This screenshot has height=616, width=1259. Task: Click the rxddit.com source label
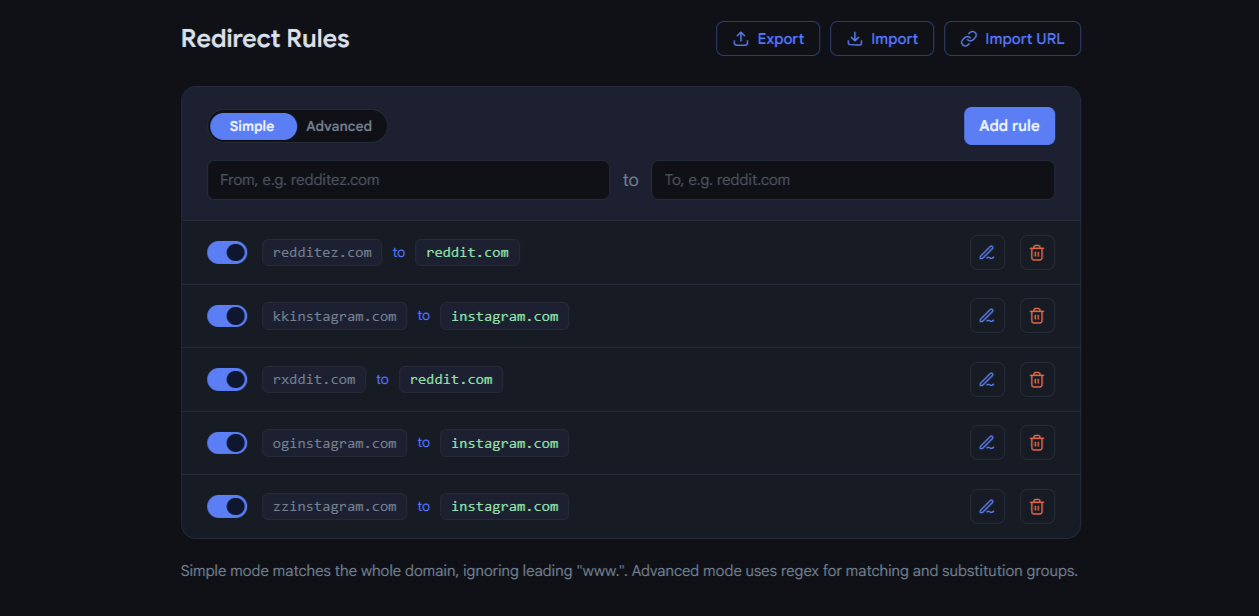[x=314, y=379]
